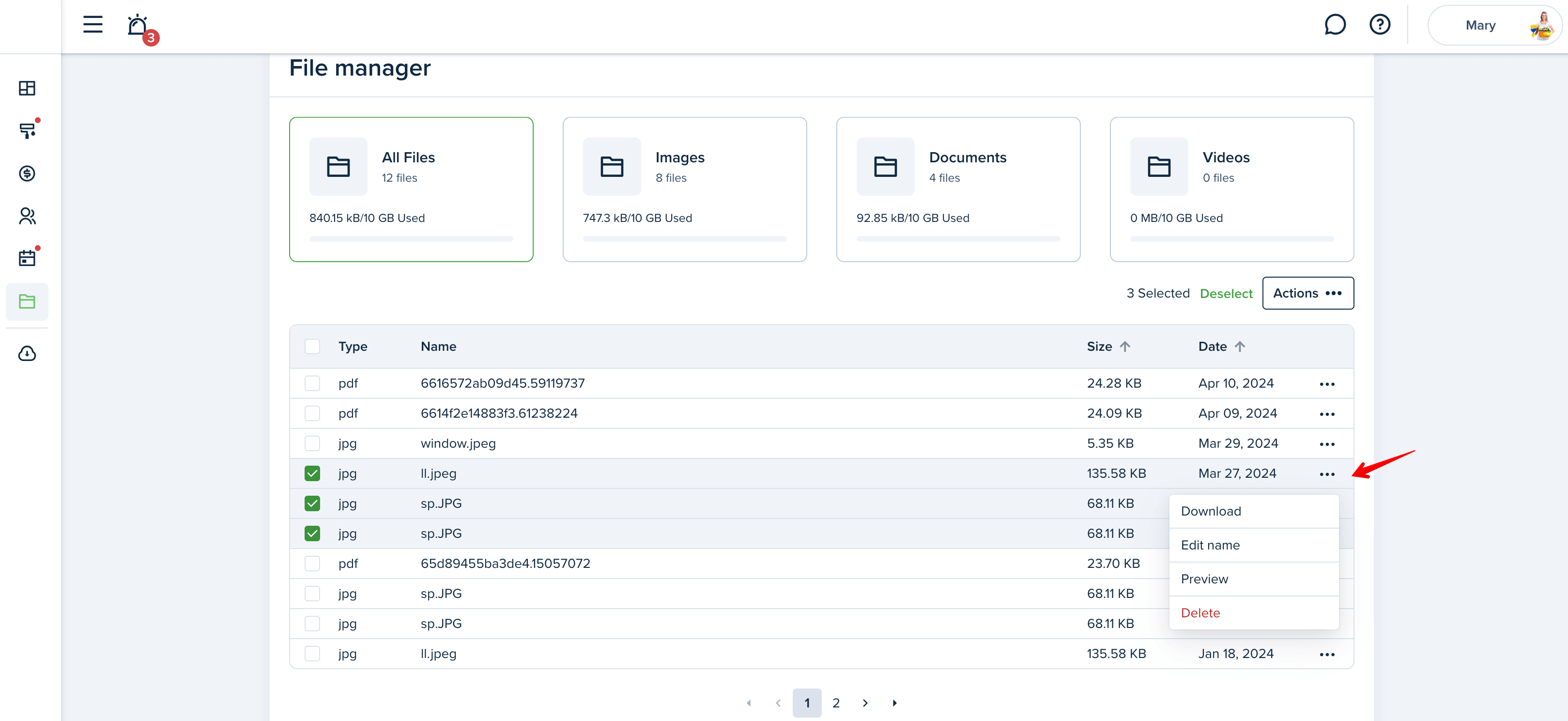Check the 65d89455ba3de4.15057072 pdf row checkbox
The width and height of the screenshot is (1568, 721).
coord(312,563)
